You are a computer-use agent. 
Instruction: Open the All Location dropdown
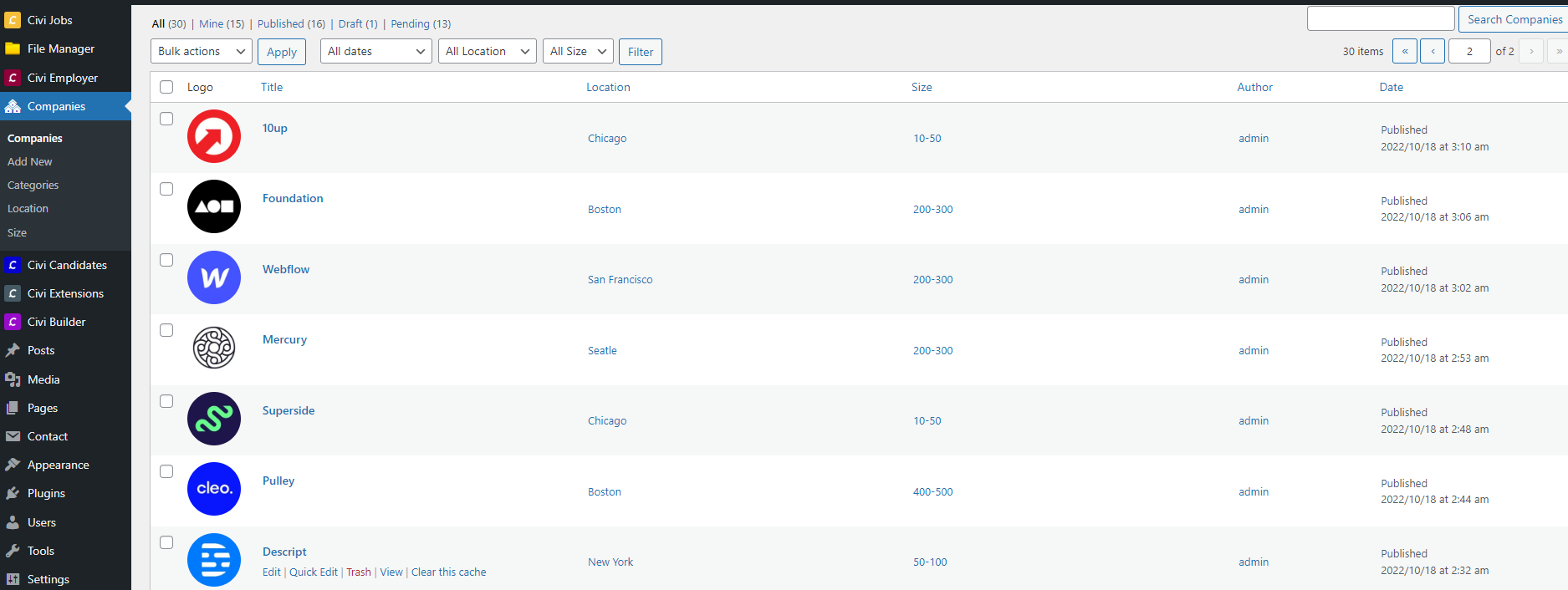point(488,51)
